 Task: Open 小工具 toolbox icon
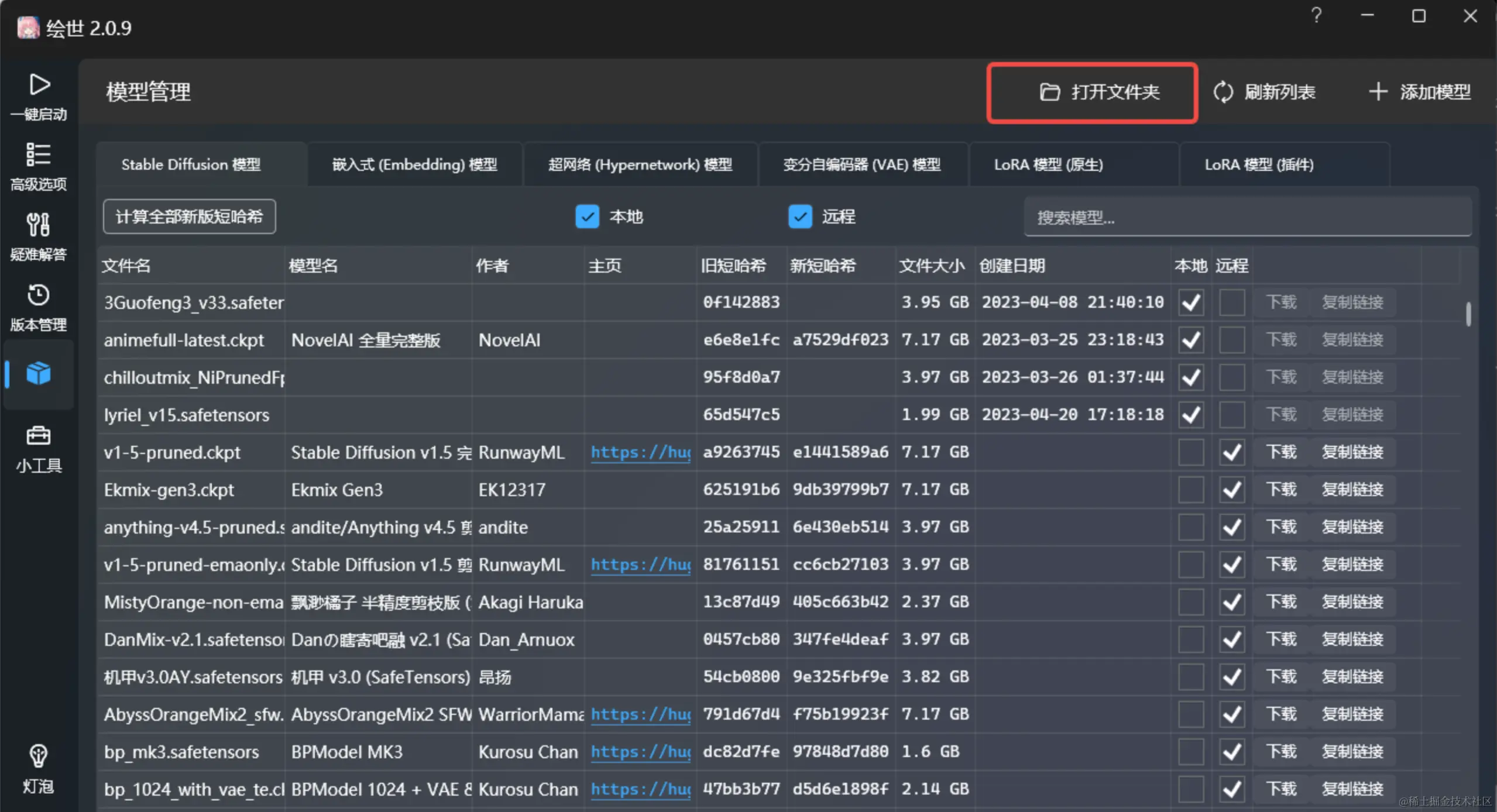(39, 436)
